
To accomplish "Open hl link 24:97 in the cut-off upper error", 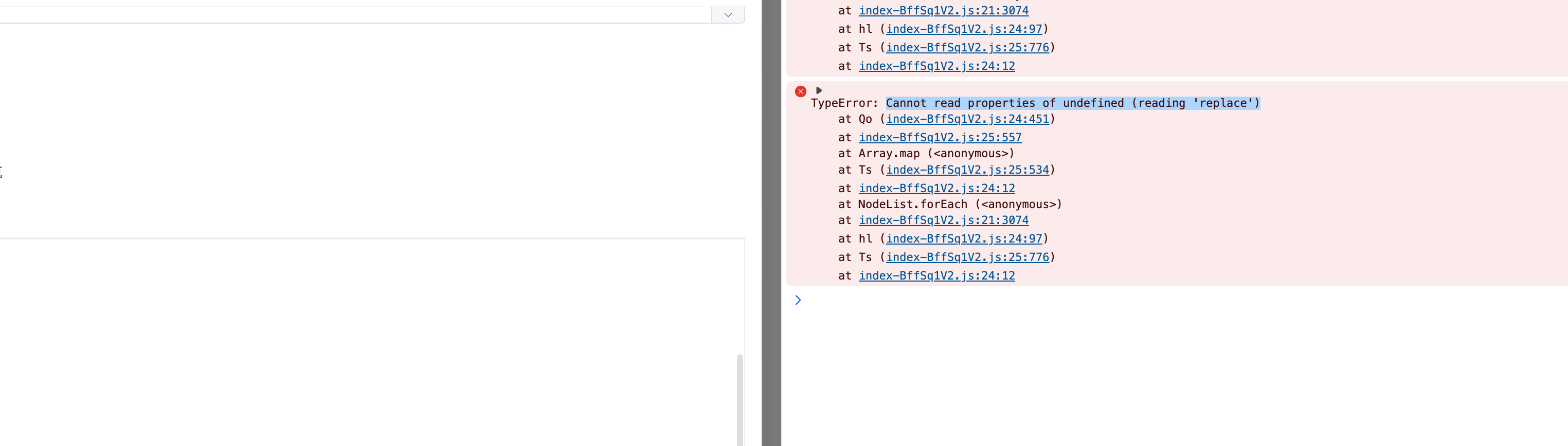I will (x=964, y=29).
